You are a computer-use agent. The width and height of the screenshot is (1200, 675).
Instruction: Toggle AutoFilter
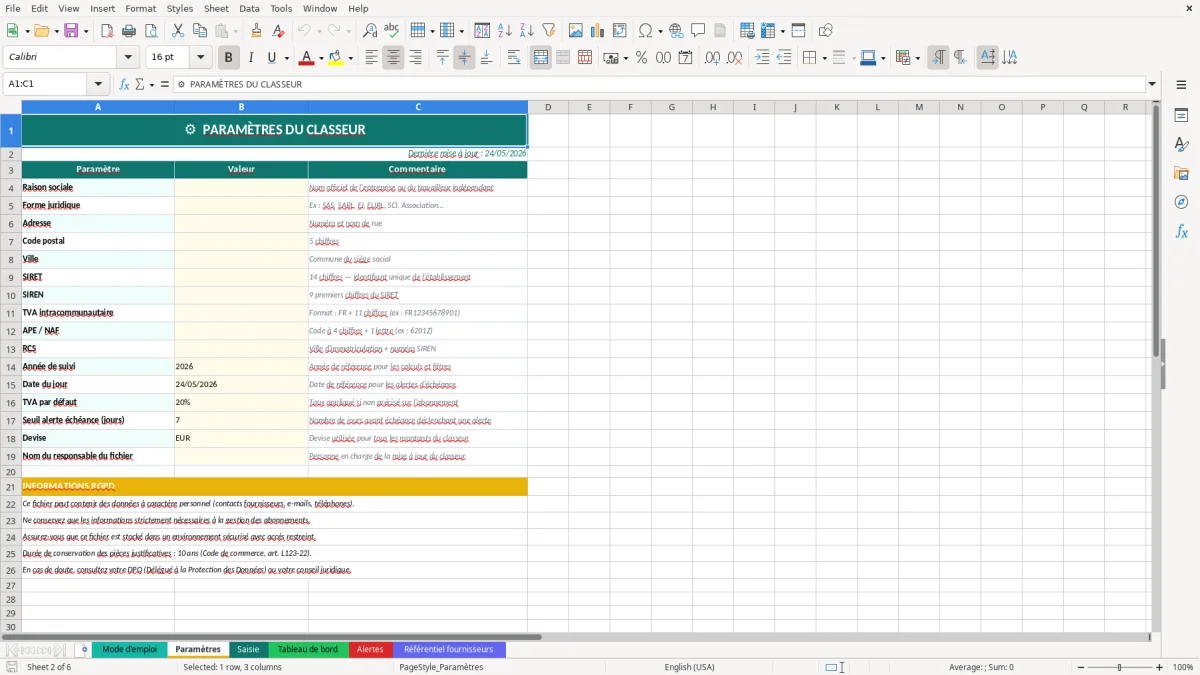pyautogui.click(x=548, y=31)
